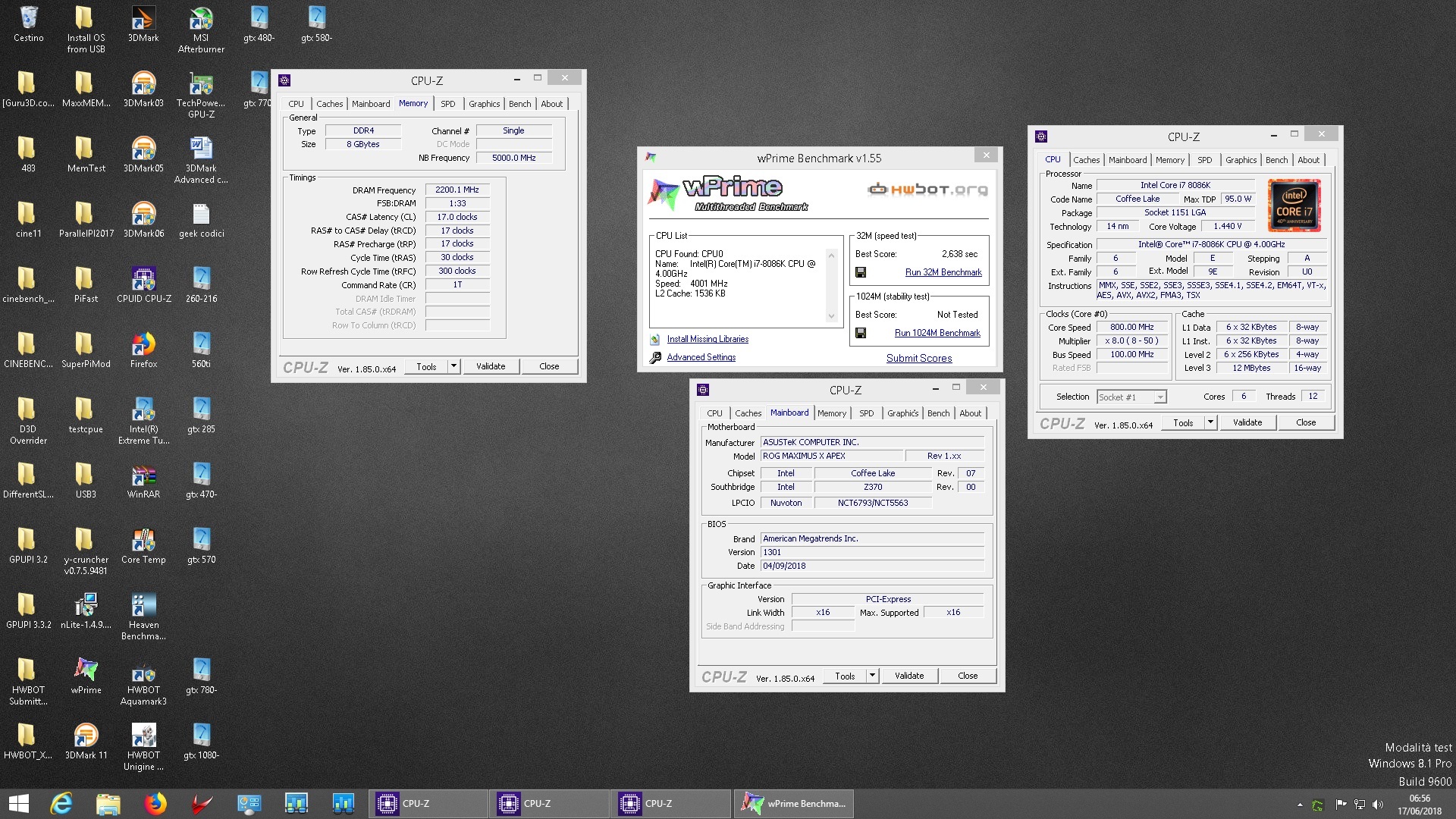The width and height of the screenshot is (1456, 819).
Task: Click the Core Speed 800.00 MHz value
Action: [x=1131, y=327]
